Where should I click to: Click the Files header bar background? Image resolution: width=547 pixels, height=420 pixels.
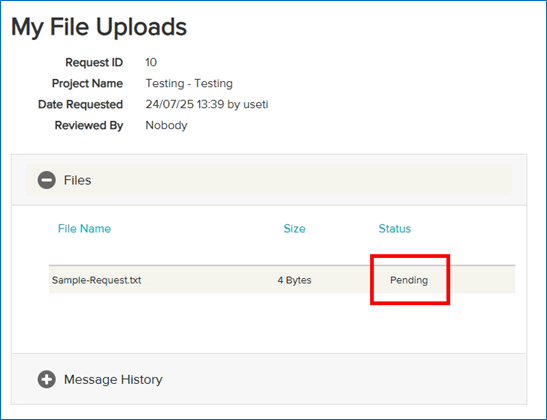(269, 180)
